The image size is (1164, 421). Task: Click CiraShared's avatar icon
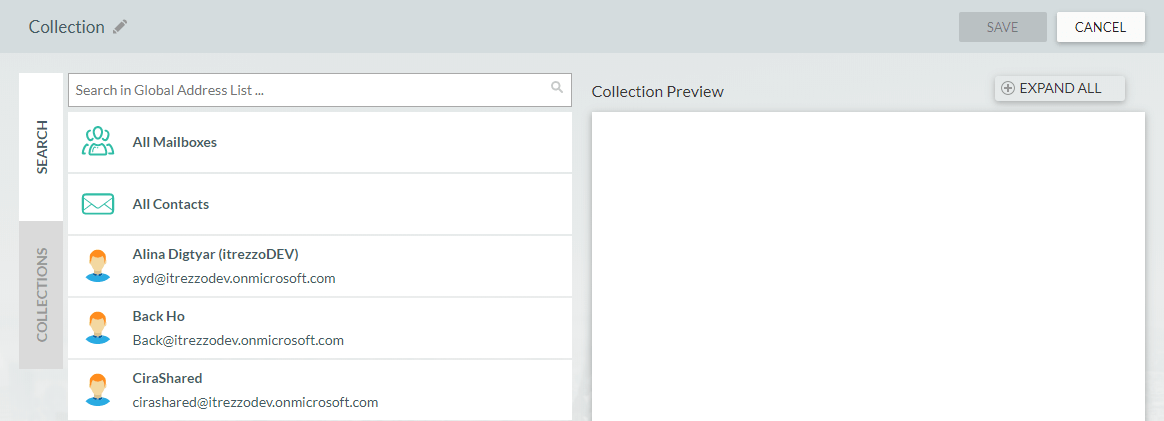pyautogui.click(x=97, y=390)
